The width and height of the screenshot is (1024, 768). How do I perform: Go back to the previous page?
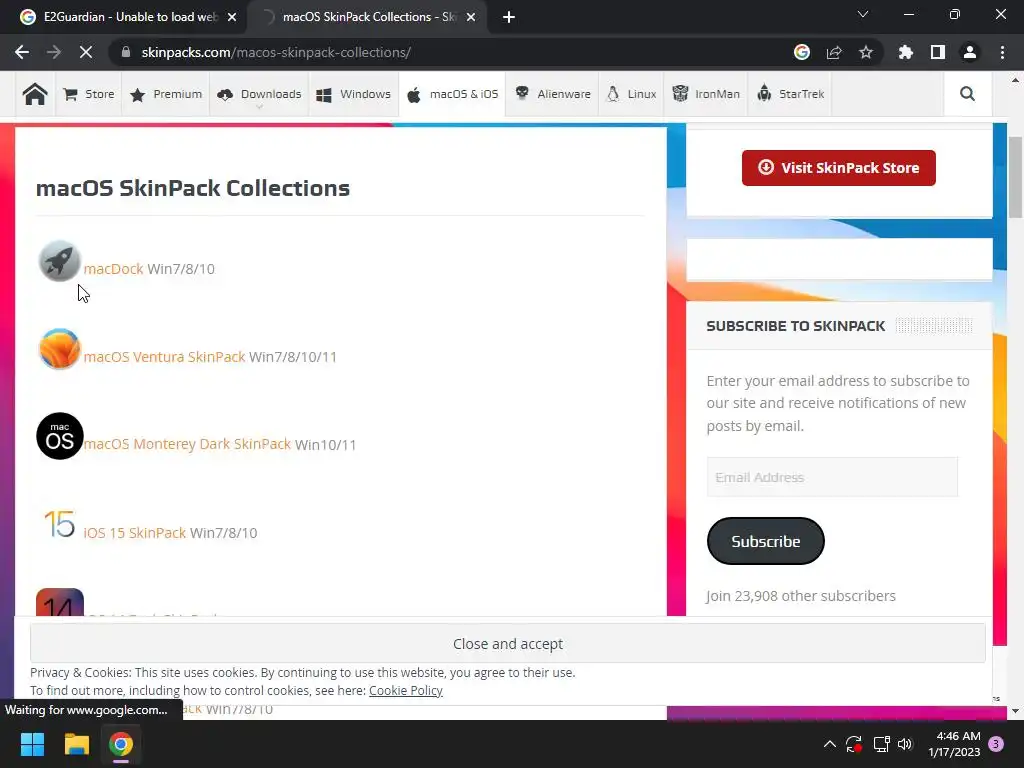(22, 52)
